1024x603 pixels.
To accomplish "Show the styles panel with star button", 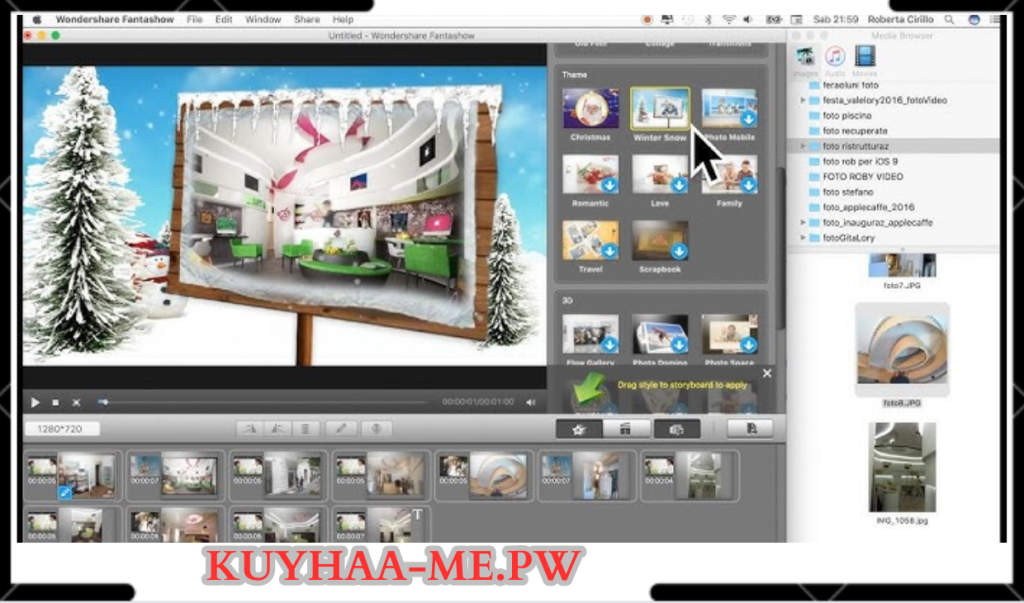I will 579,429.
